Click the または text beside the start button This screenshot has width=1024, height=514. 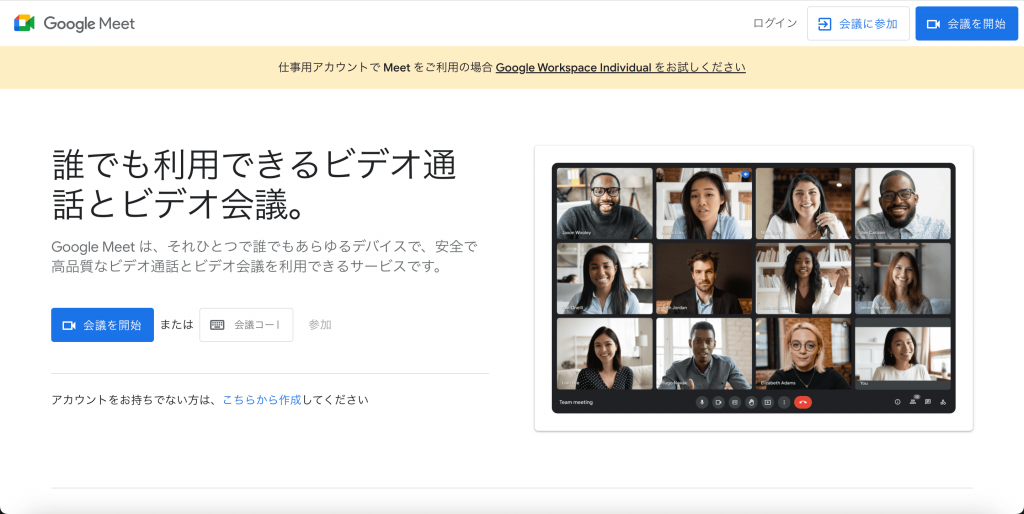pyautogui.click(x=176, y=325)
